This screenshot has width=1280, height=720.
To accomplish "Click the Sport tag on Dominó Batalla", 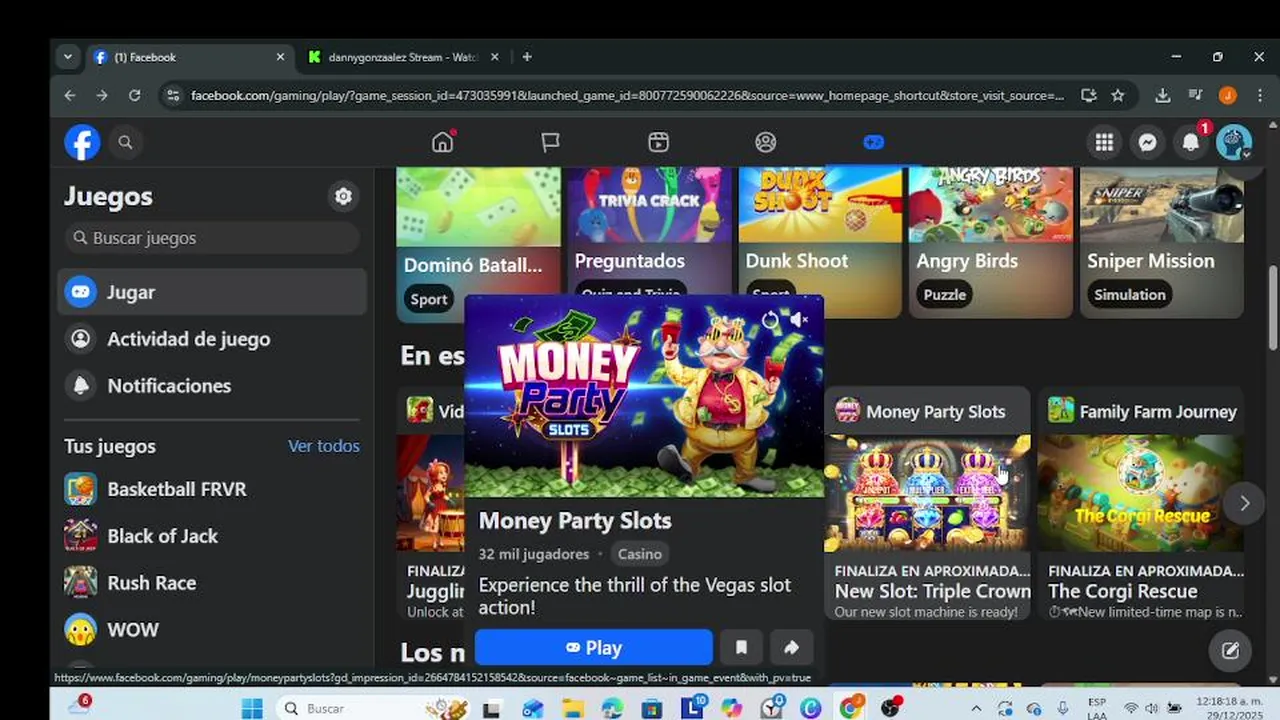I will point(429,299).
